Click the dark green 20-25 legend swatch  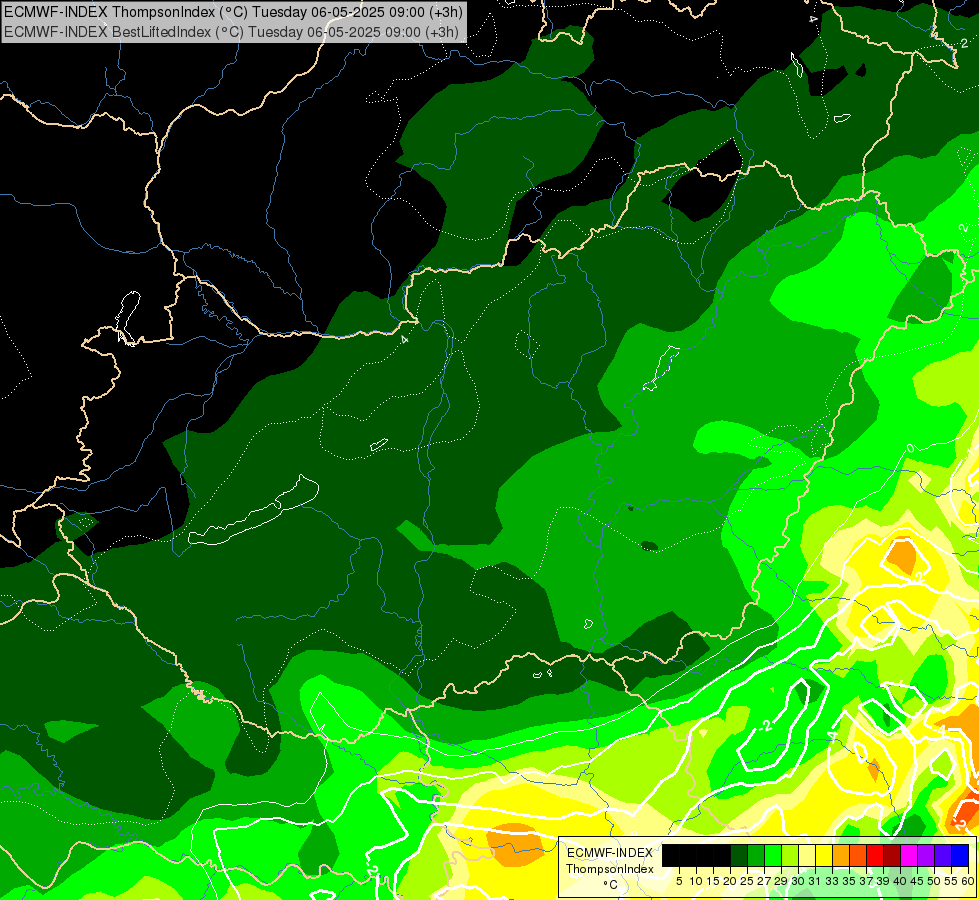[x=739, y=855]
